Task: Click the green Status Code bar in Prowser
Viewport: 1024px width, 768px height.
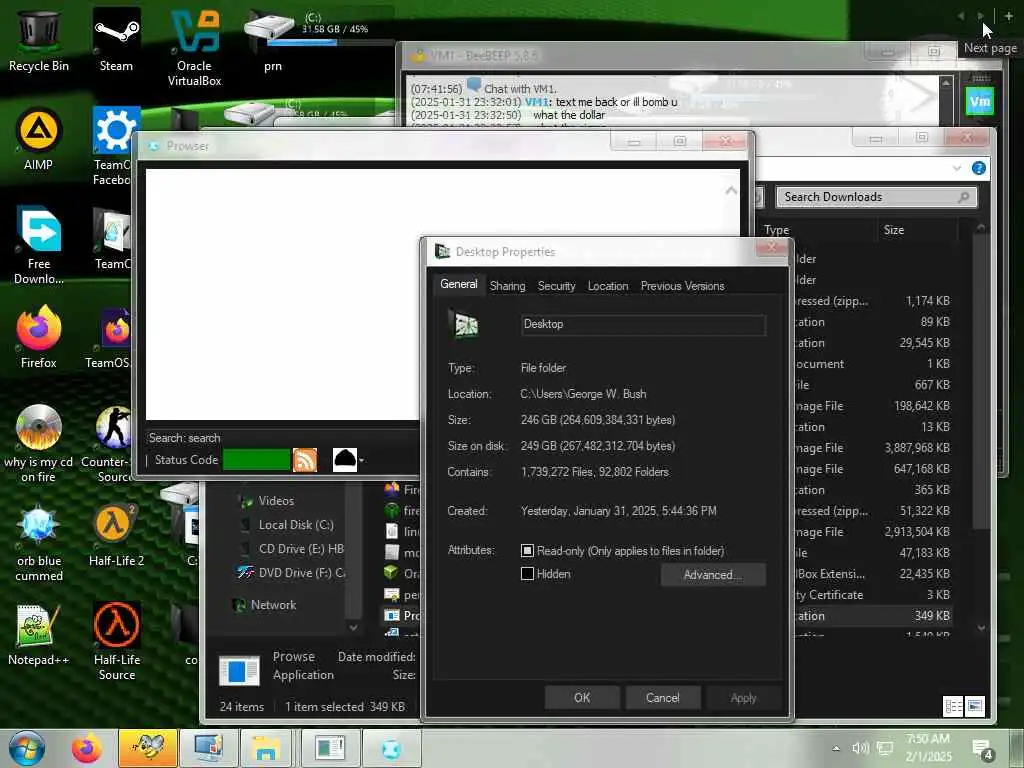Action: 257,460
